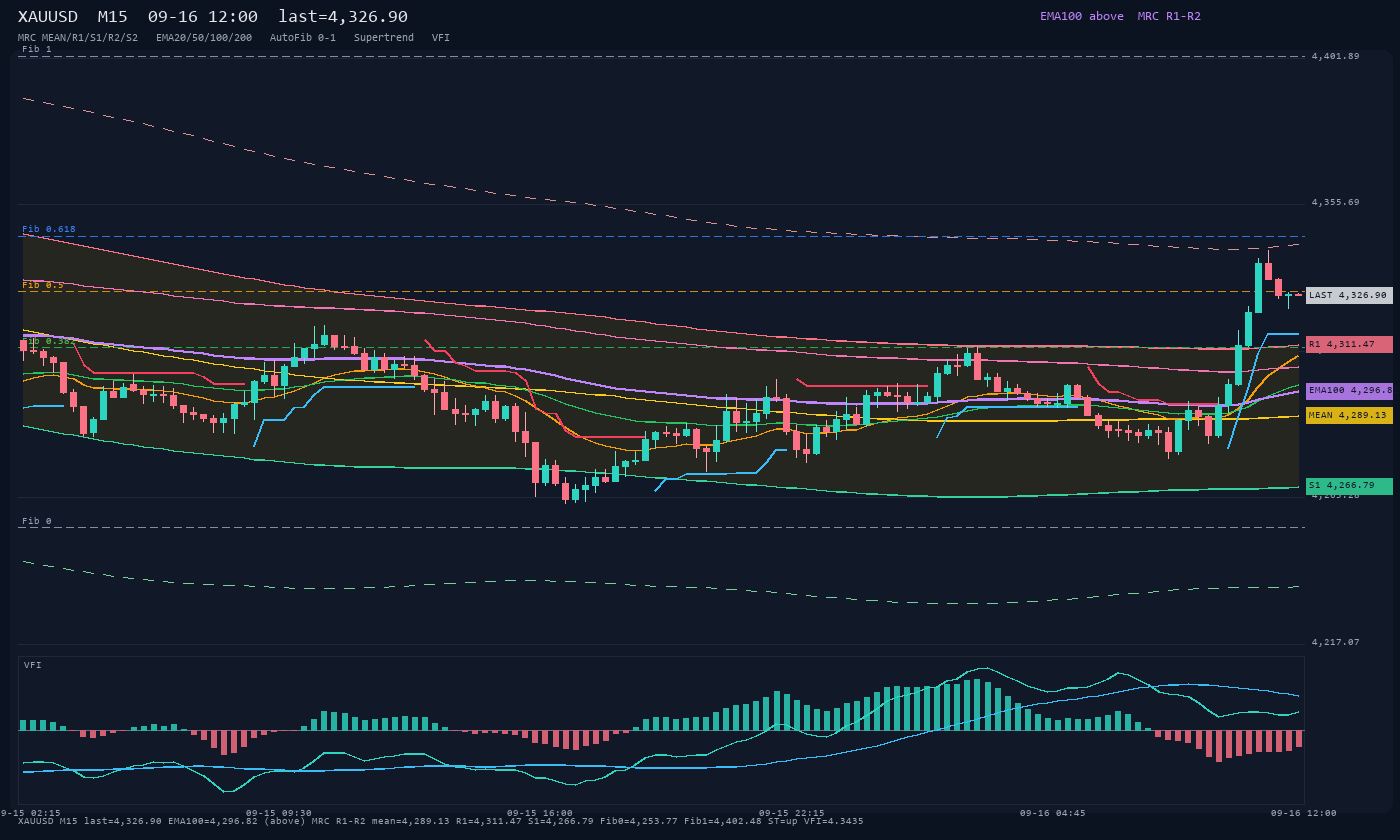The width and height of the screenshot is (1400, 840).
Task: Click the Fib 0.618 level label
Action: point(49,229)
